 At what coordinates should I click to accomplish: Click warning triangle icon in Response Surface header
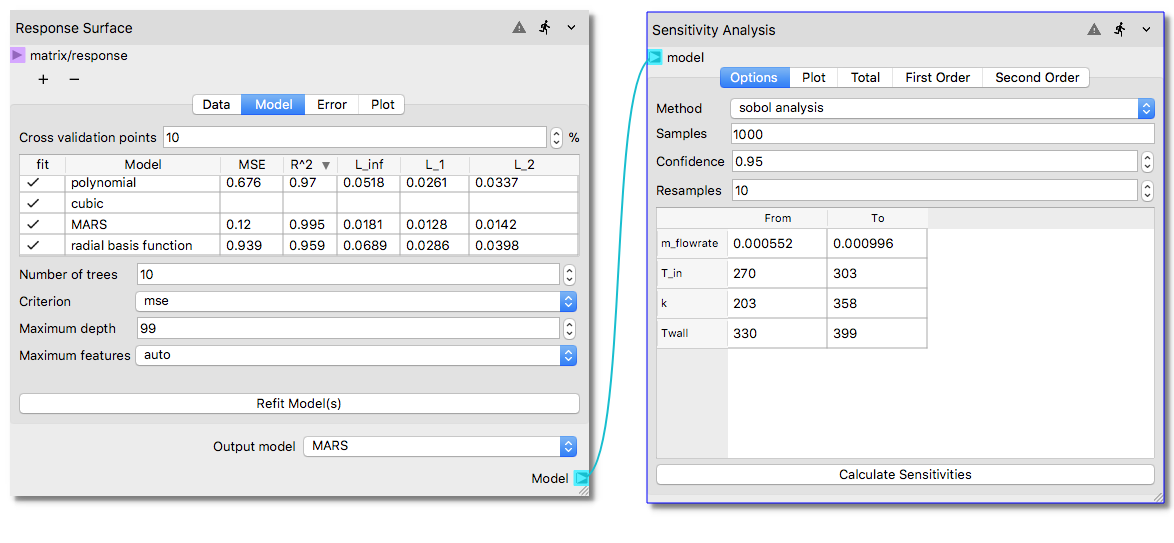point(519,28)
